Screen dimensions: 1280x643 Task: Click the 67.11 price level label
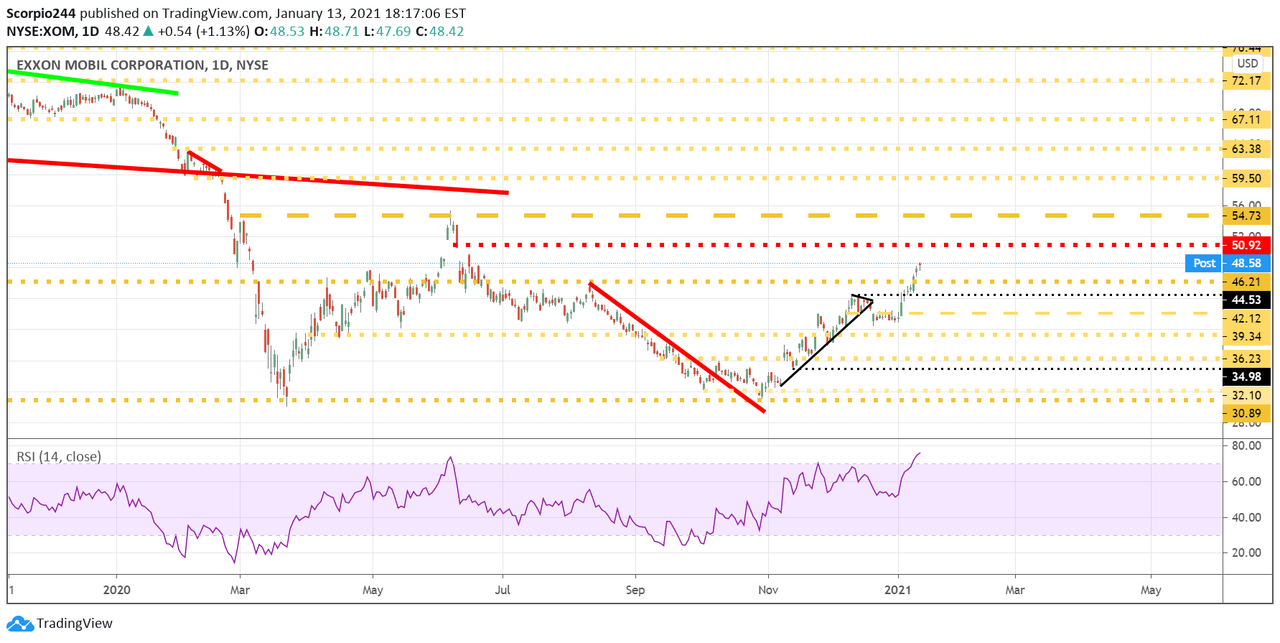click(1246, 119)
